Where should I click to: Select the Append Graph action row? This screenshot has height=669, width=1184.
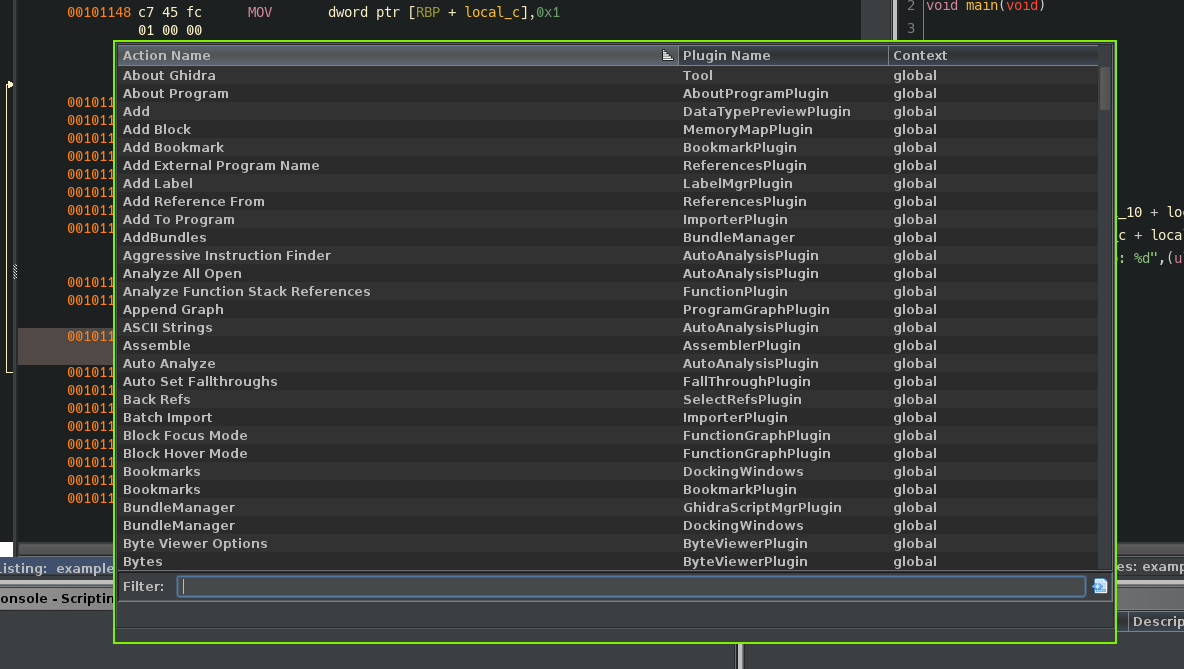click(x=608, y=310)
